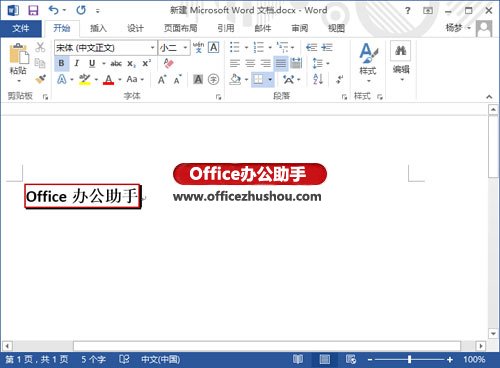Click the Redo/Repeat icon

click(81, 10)
